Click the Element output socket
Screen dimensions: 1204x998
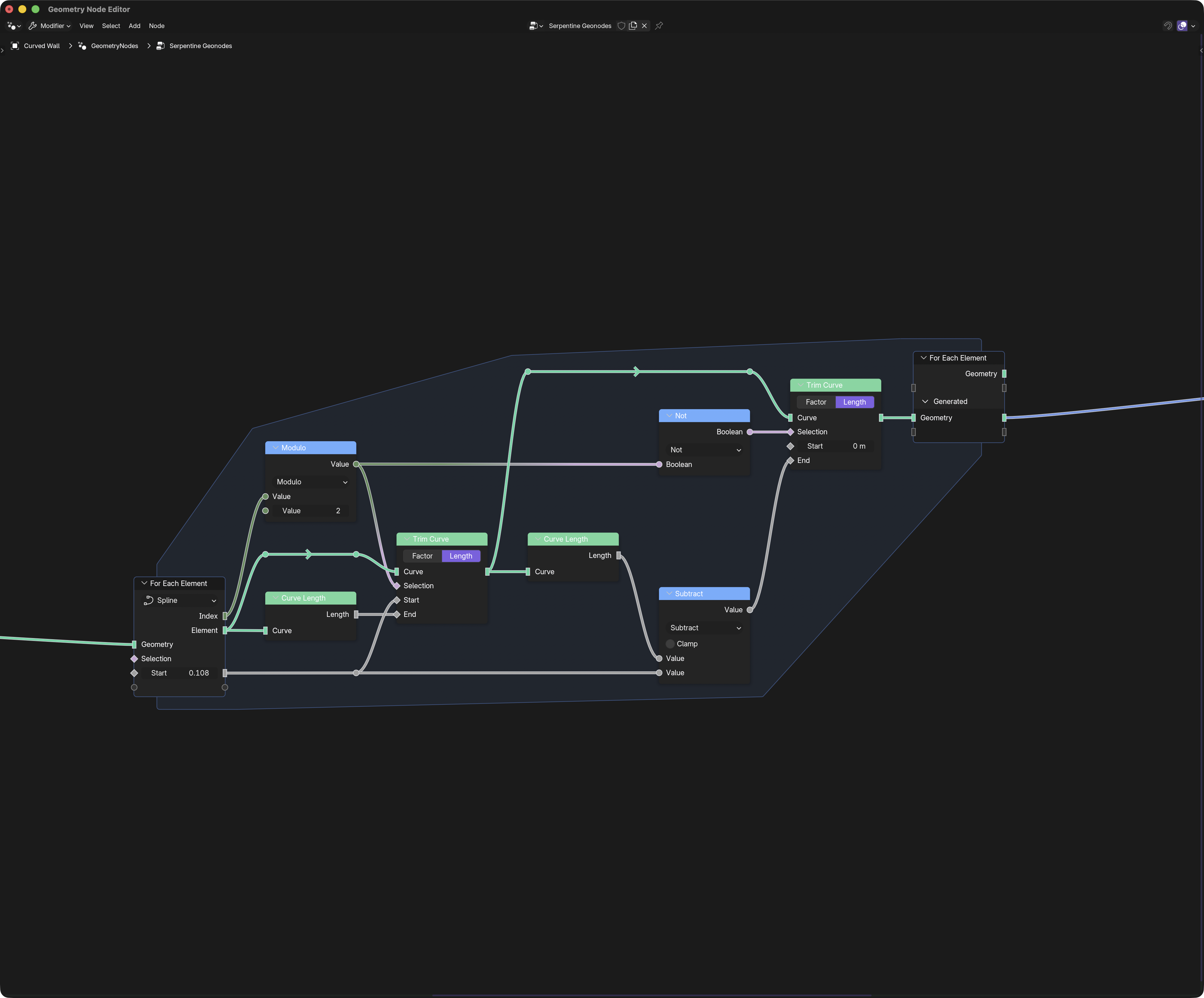pyautogui.click(x=225, y=631)
